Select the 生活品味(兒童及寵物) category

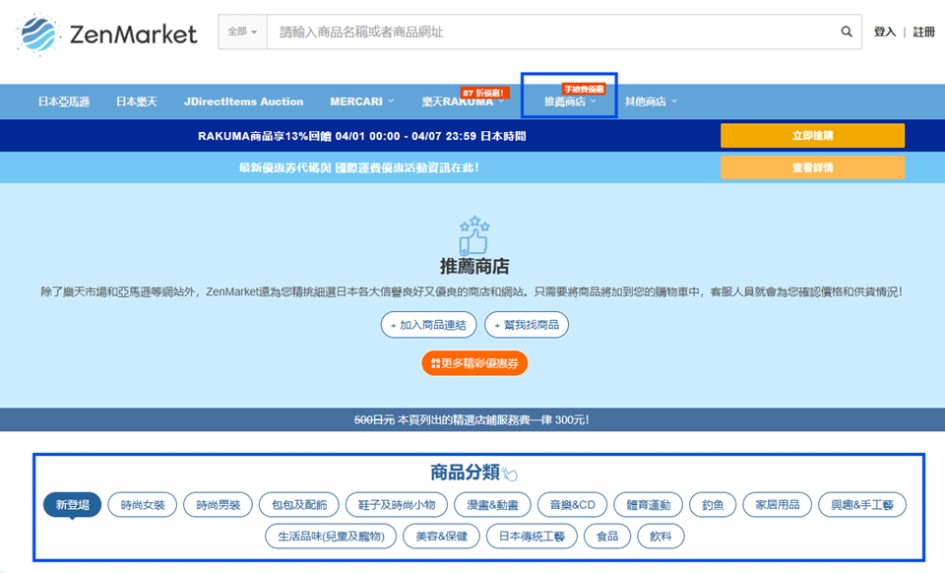coord(331,536)
